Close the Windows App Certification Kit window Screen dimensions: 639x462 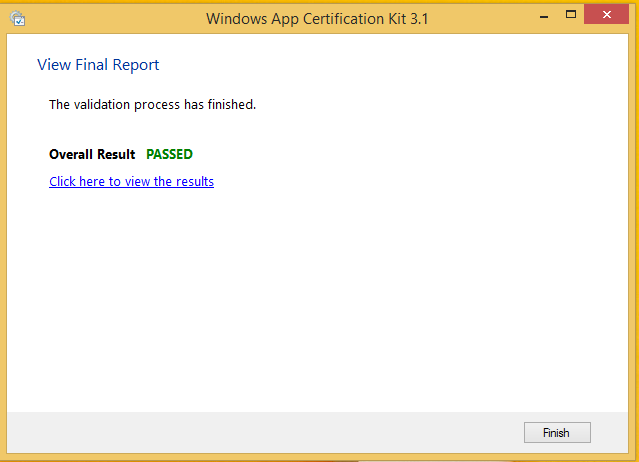pos(606,15)
